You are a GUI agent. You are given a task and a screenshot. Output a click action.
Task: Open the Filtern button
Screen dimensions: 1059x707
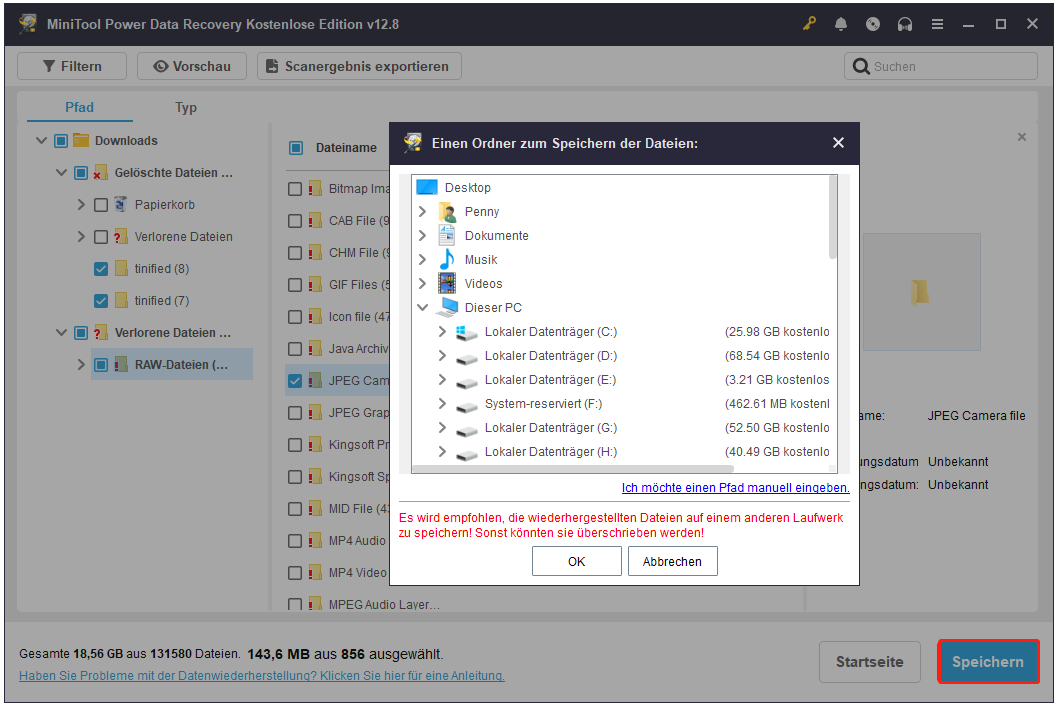coord(72,66)
